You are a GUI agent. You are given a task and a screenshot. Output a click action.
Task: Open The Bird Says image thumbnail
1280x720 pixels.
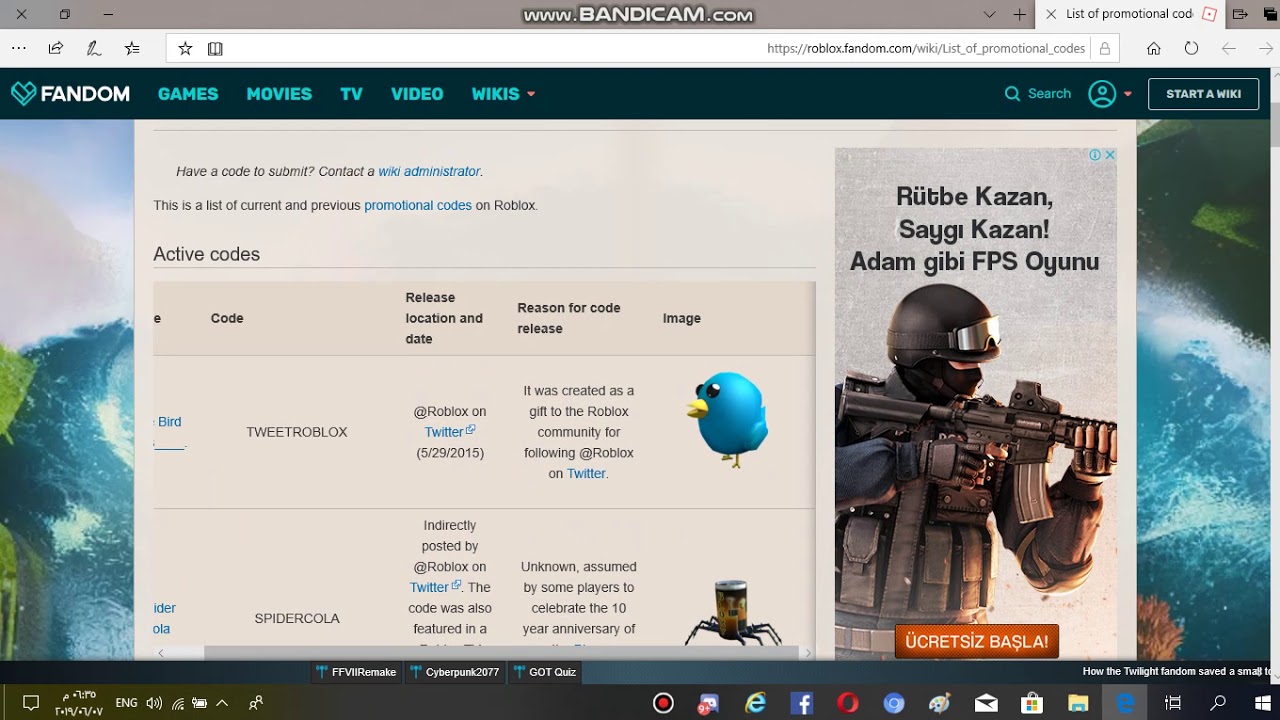click(x=727, y=420)
